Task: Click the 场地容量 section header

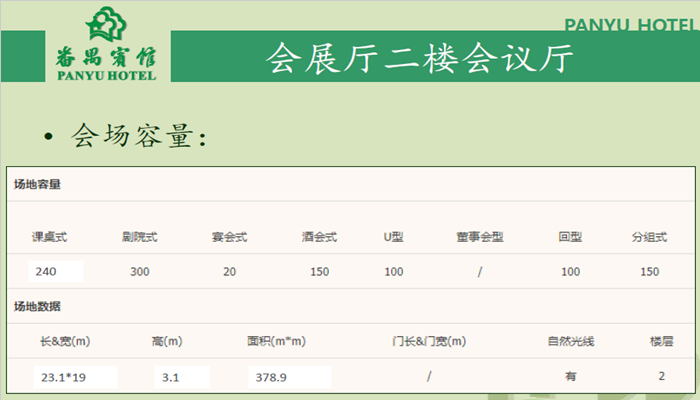Action: [37, 184]
